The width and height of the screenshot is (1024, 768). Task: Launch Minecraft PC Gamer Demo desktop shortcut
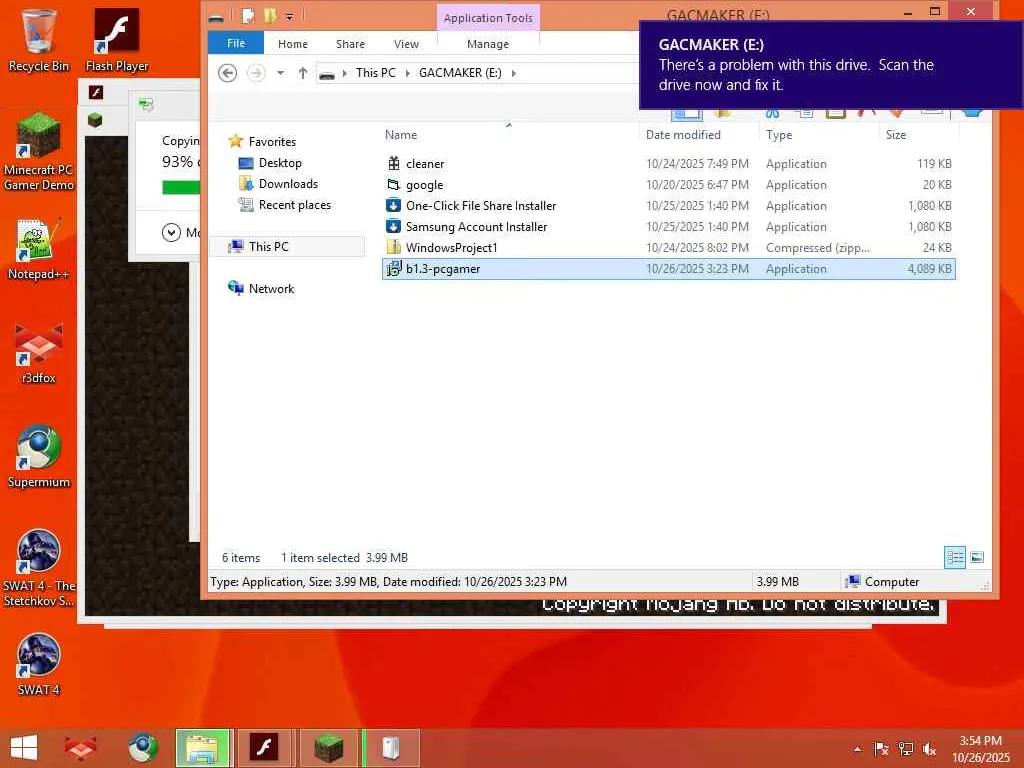tap(39, 152)
